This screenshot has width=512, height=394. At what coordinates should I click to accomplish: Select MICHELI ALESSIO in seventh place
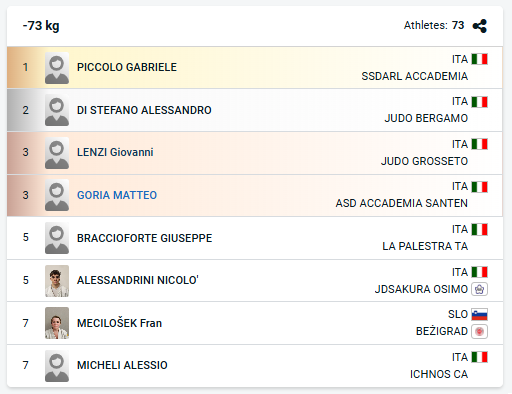122,365
